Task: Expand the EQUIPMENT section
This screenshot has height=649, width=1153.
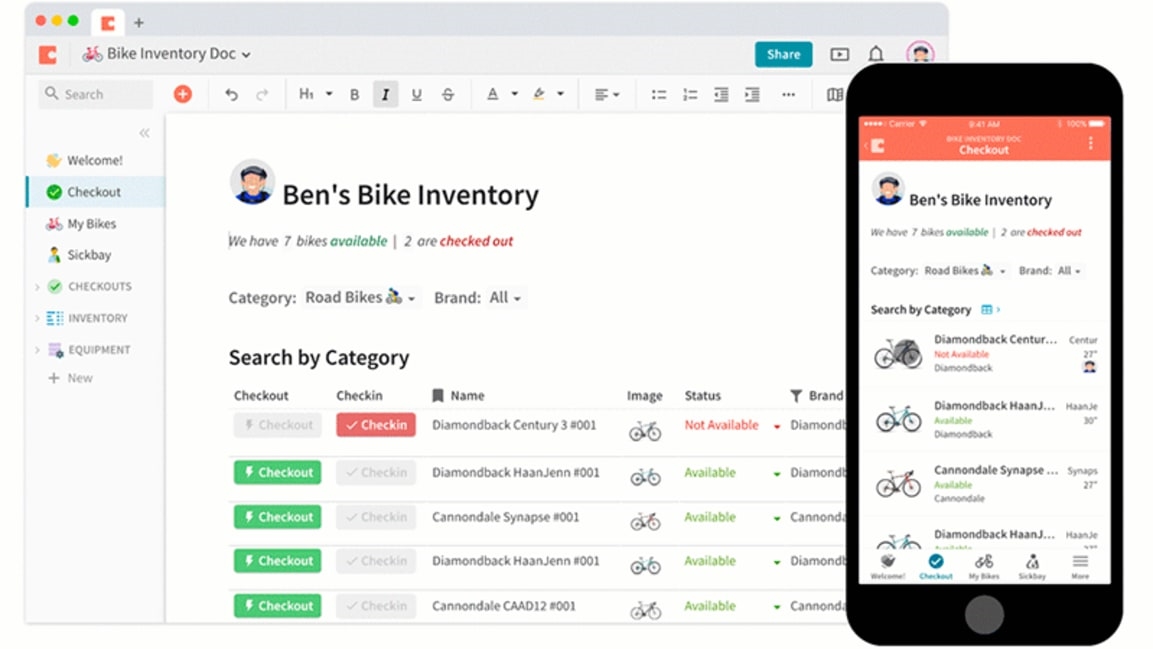Action: click(38, 350)
